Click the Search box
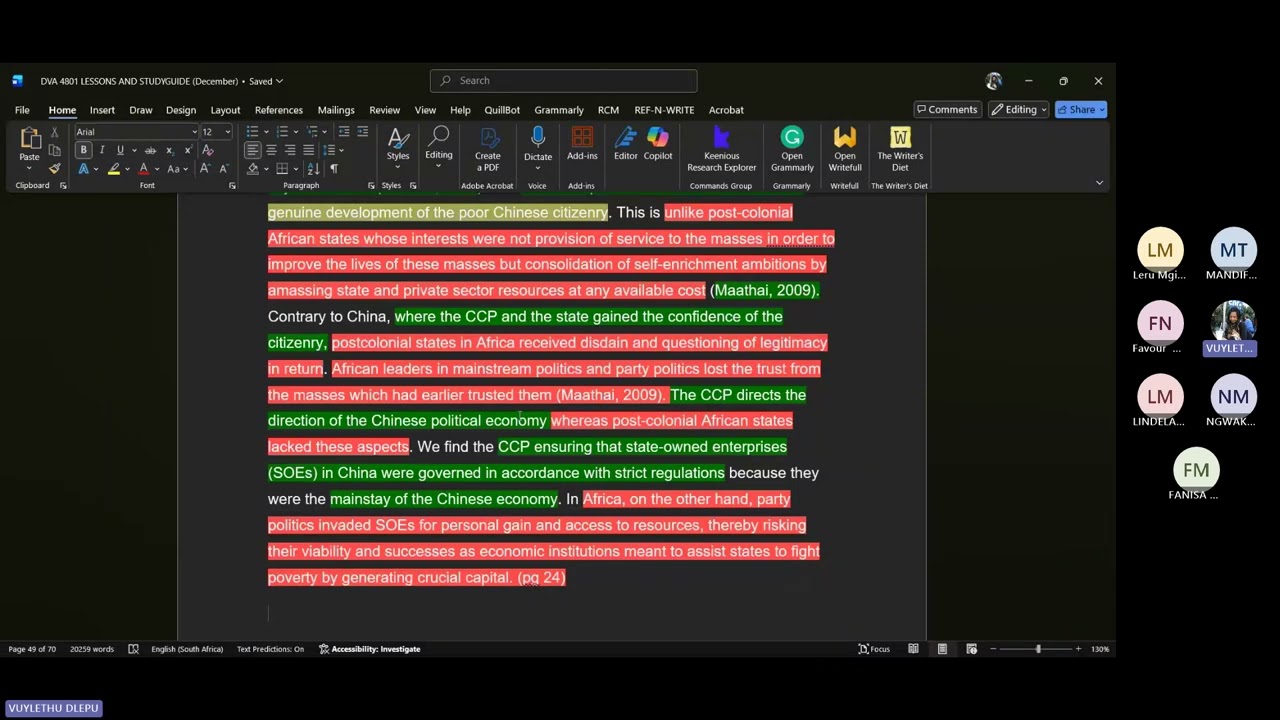Viewport: 1280px width, 720px height. tap(564, 81)
